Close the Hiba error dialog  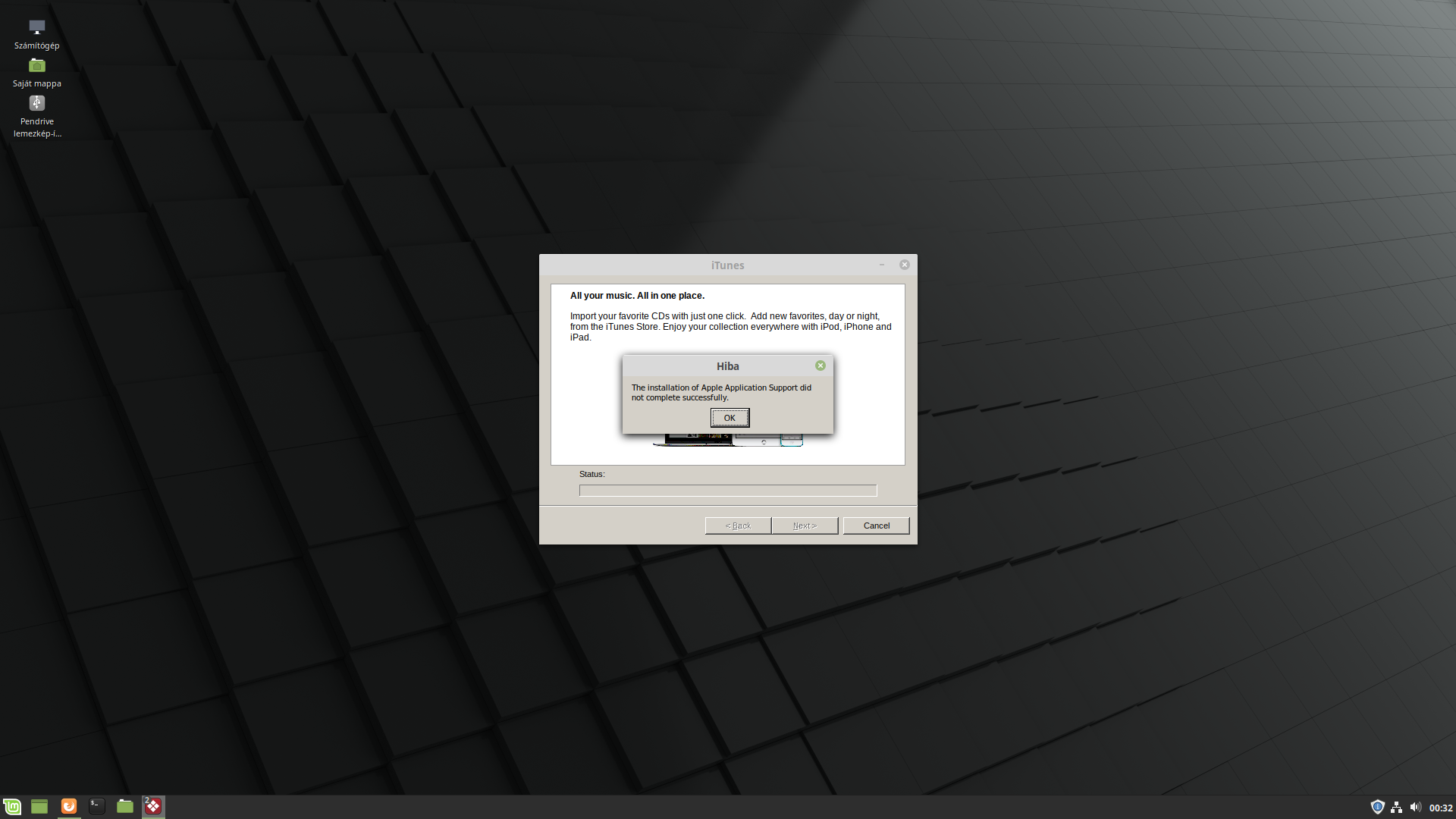point(821,366)
